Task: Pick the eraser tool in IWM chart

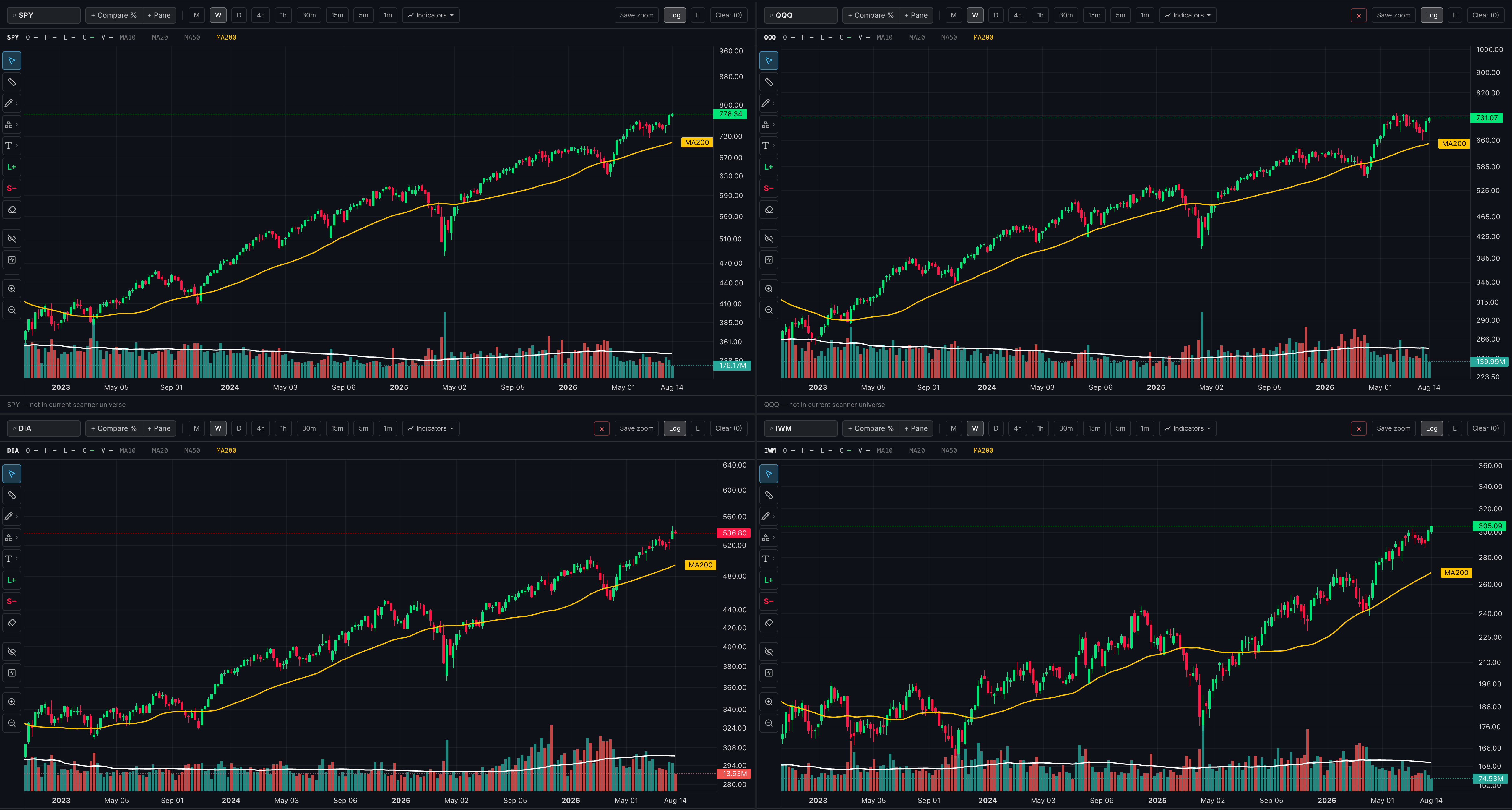Action: (769, 623)
